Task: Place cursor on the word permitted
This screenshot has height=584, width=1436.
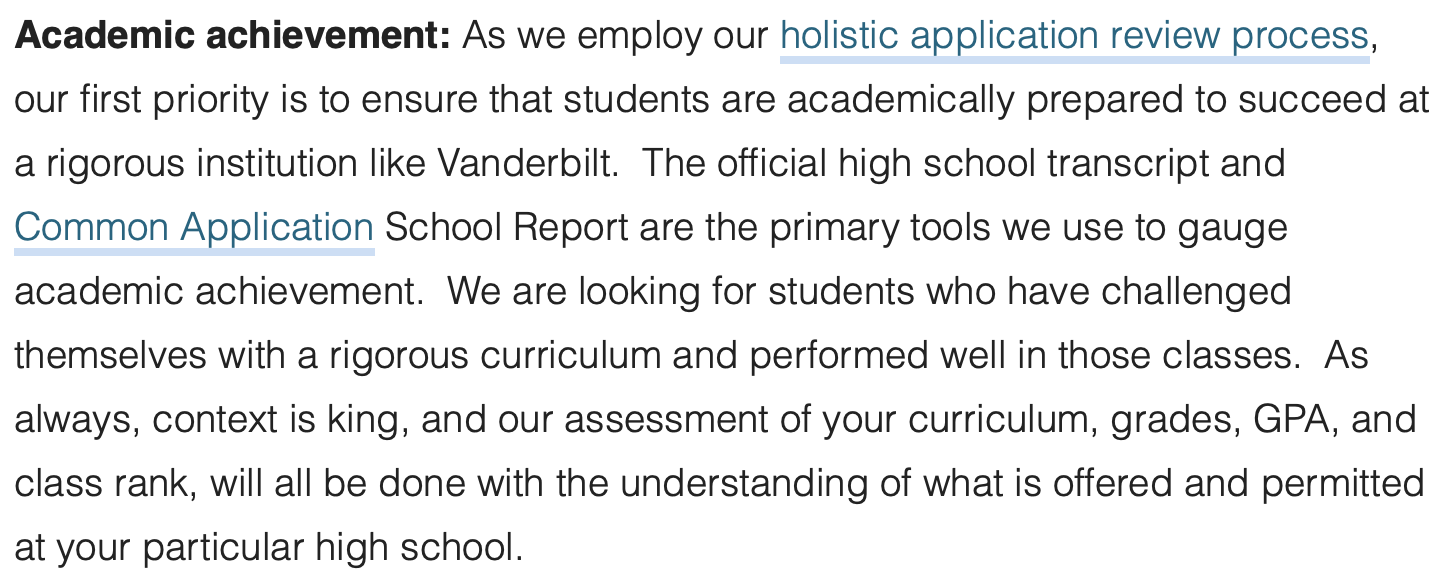Action: pos(1343,484)
